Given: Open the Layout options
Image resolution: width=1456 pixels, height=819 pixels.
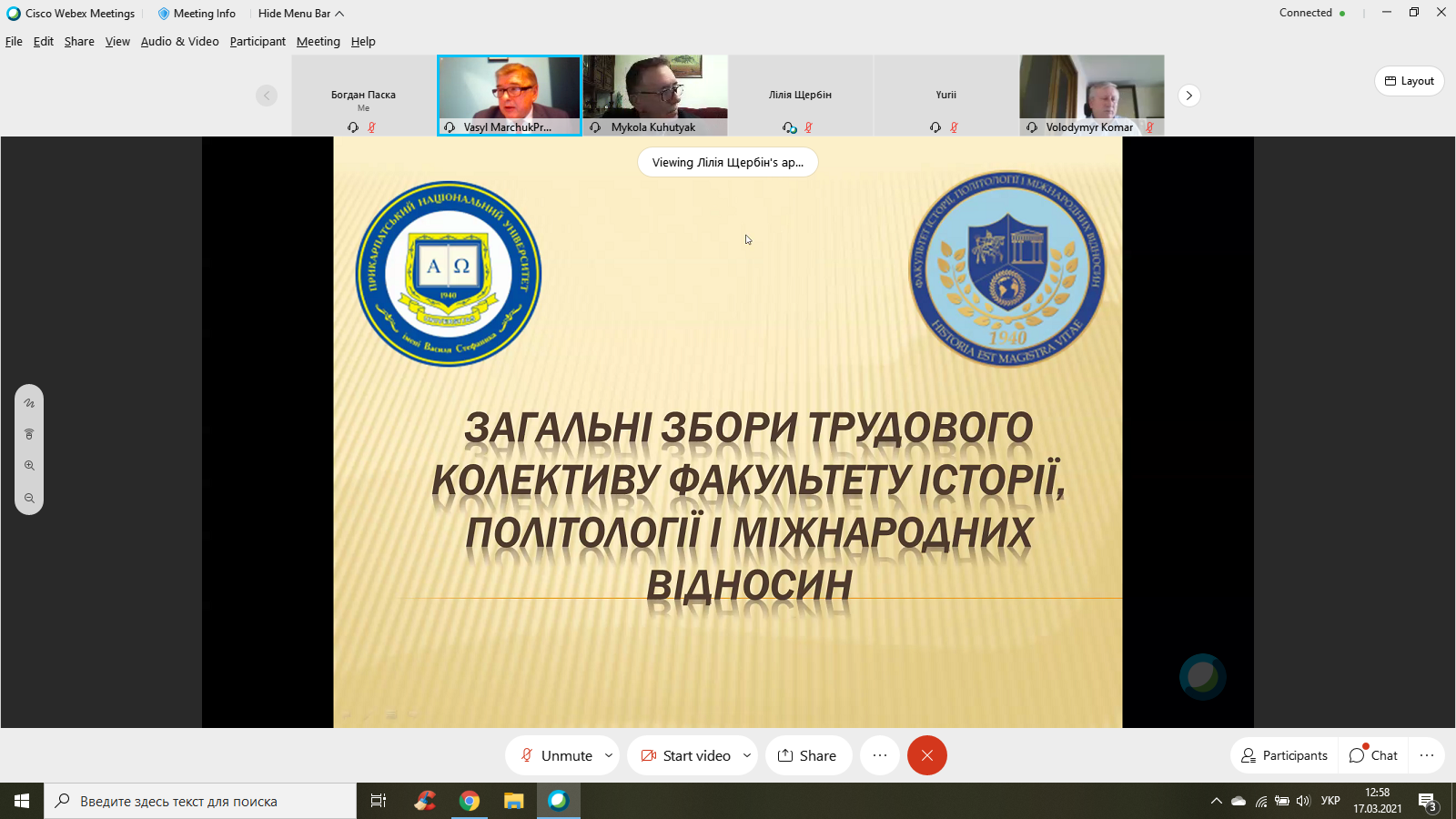Looking at the screenshot, I should pyautogui.click(x=1409, y=81).
